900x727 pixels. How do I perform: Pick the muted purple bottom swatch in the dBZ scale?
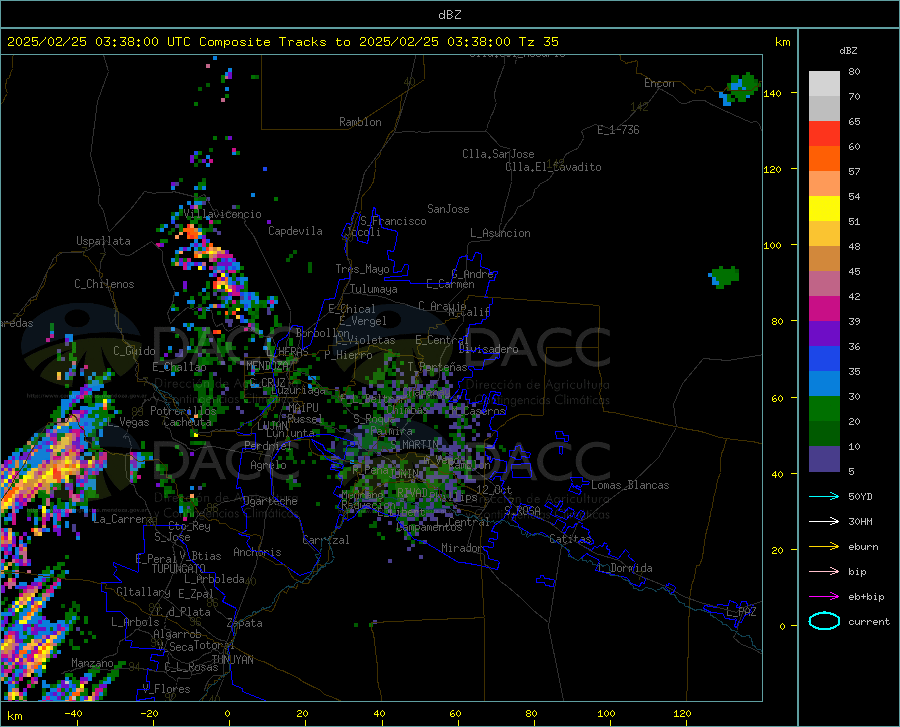[824, 458]
